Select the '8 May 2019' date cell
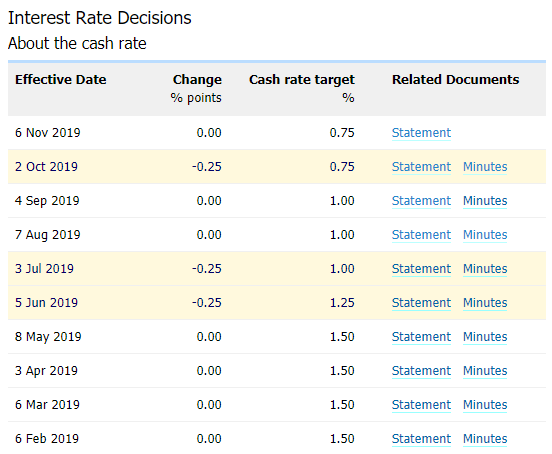 point(48,337)
